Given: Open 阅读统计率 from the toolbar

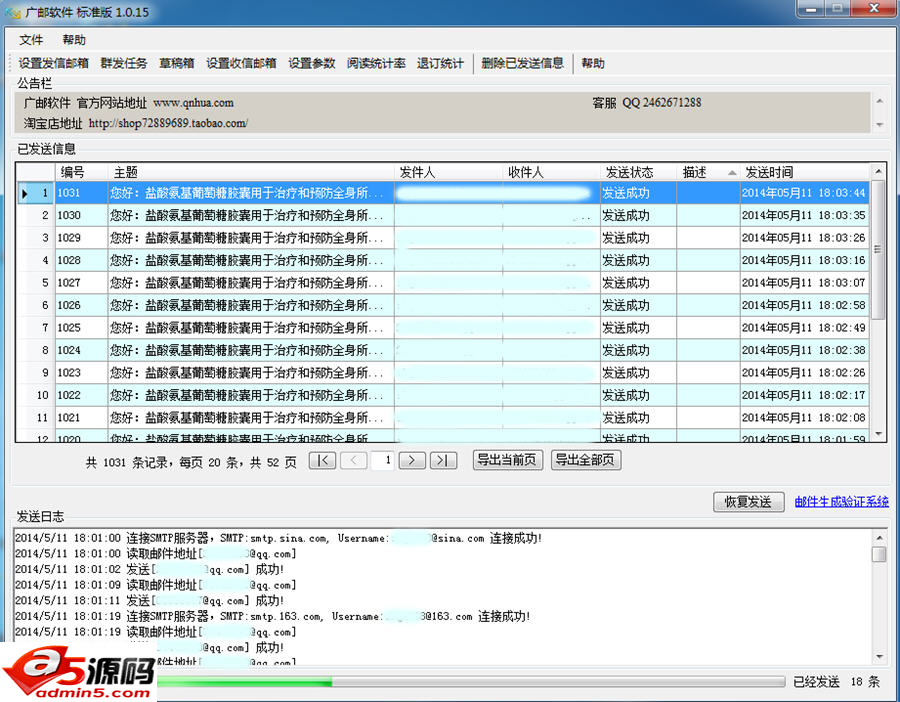Looking at the screenshot, I should pos(376,64).
